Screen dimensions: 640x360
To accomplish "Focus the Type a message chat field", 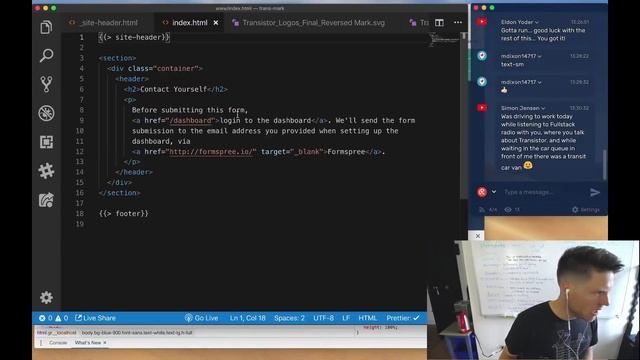I will 543,192.
